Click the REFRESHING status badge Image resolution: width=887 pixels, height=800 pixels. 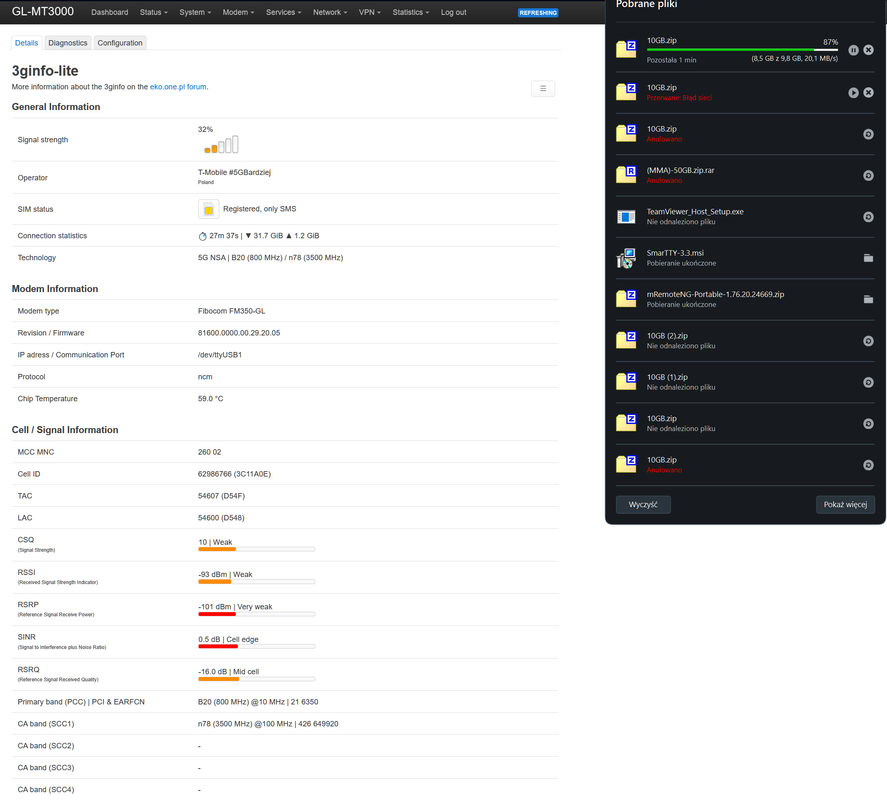coord(538,12)
